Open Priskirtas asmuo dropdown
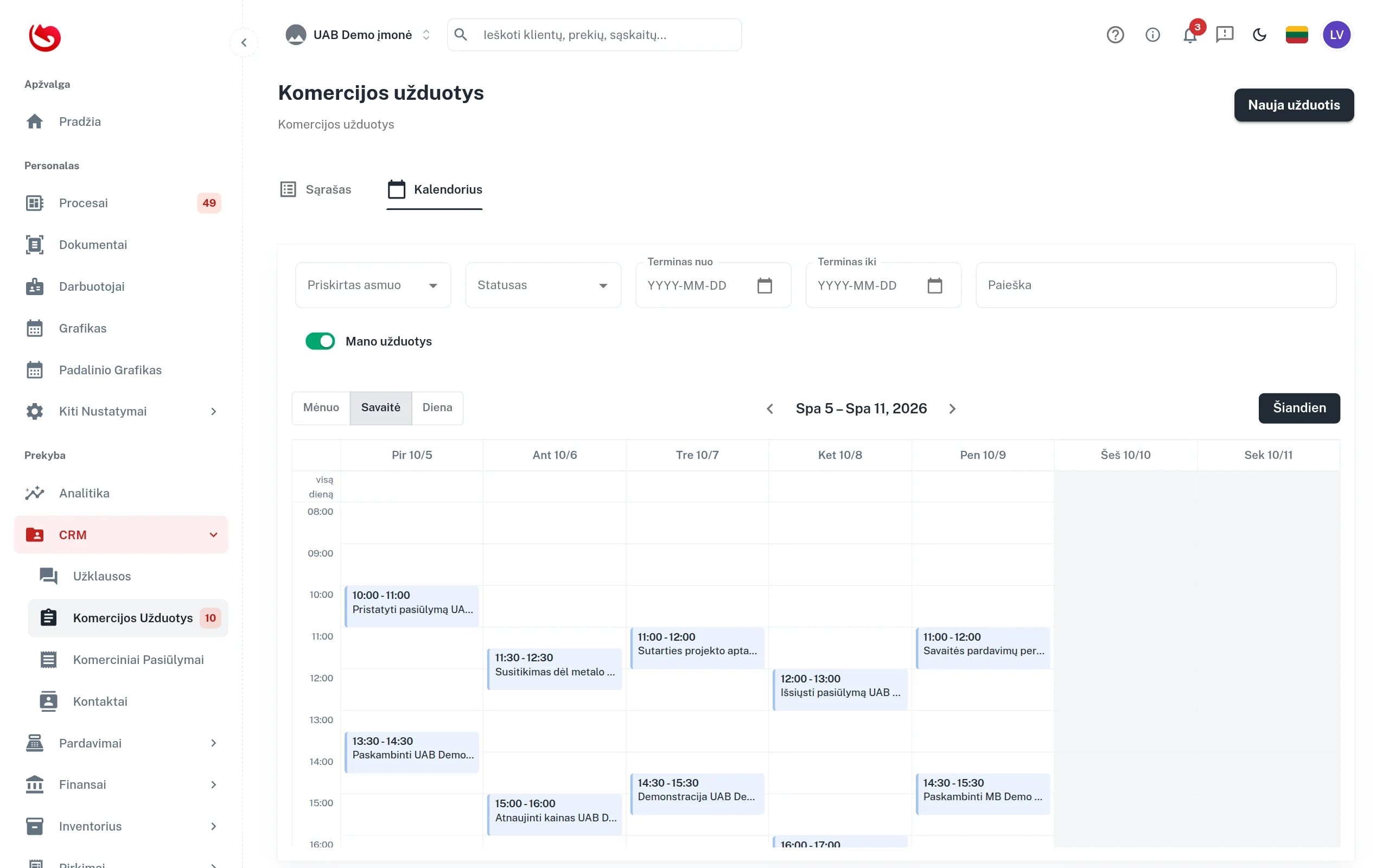 [x=373, y=285]
